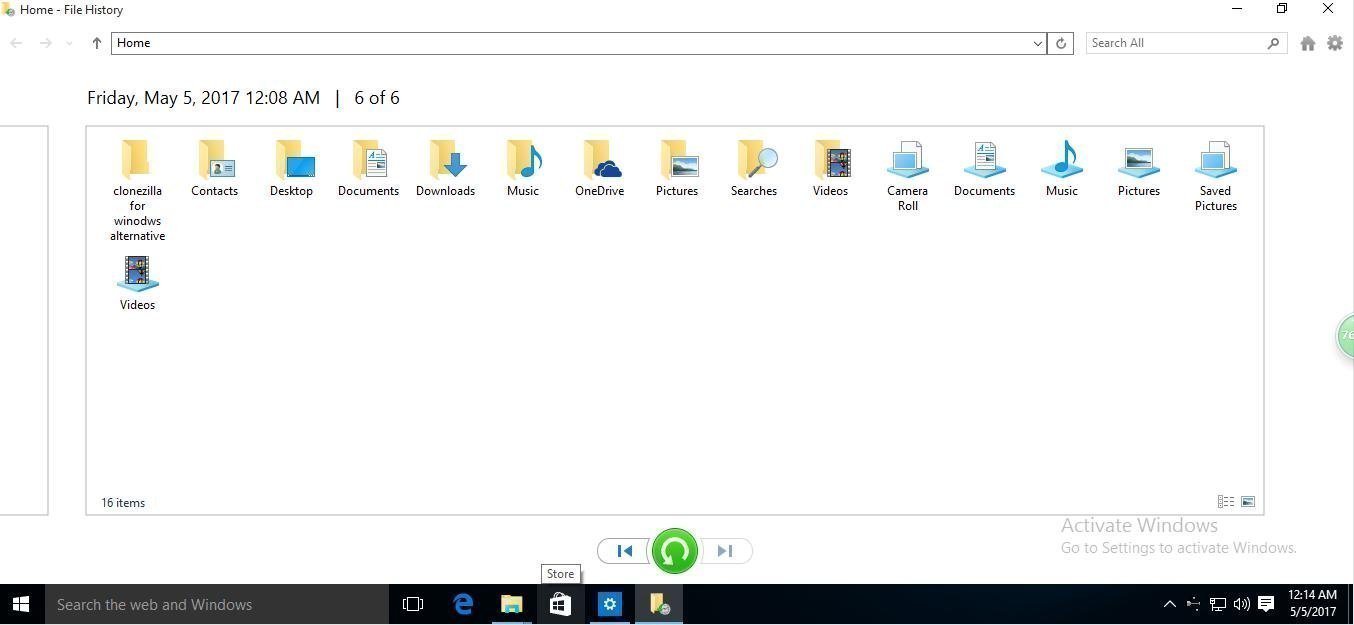Image resolution: width=1354 pixels, height=625 pixels.
Task: Open Microsoft Edge from the taskbar
Action: pos(463,604)
